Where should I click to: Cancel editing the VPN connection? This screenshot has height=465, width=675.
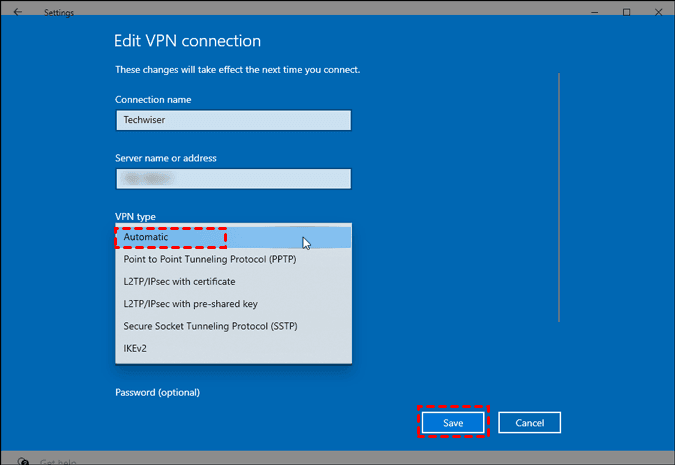(529, 423)
